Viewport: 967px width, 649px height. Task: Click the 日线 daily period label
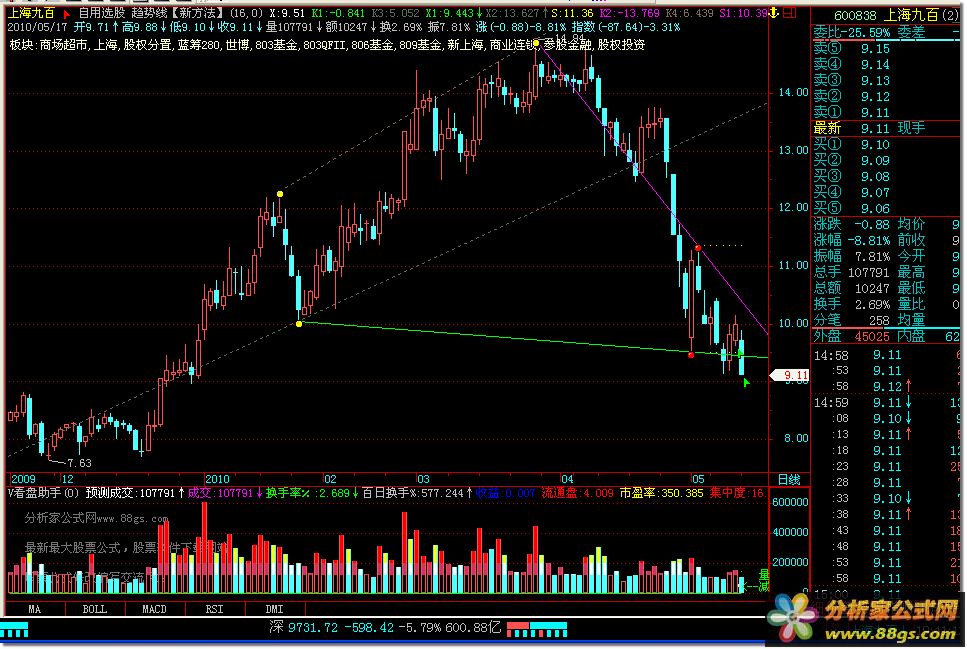pyautogui.click(x=789, y=479)
